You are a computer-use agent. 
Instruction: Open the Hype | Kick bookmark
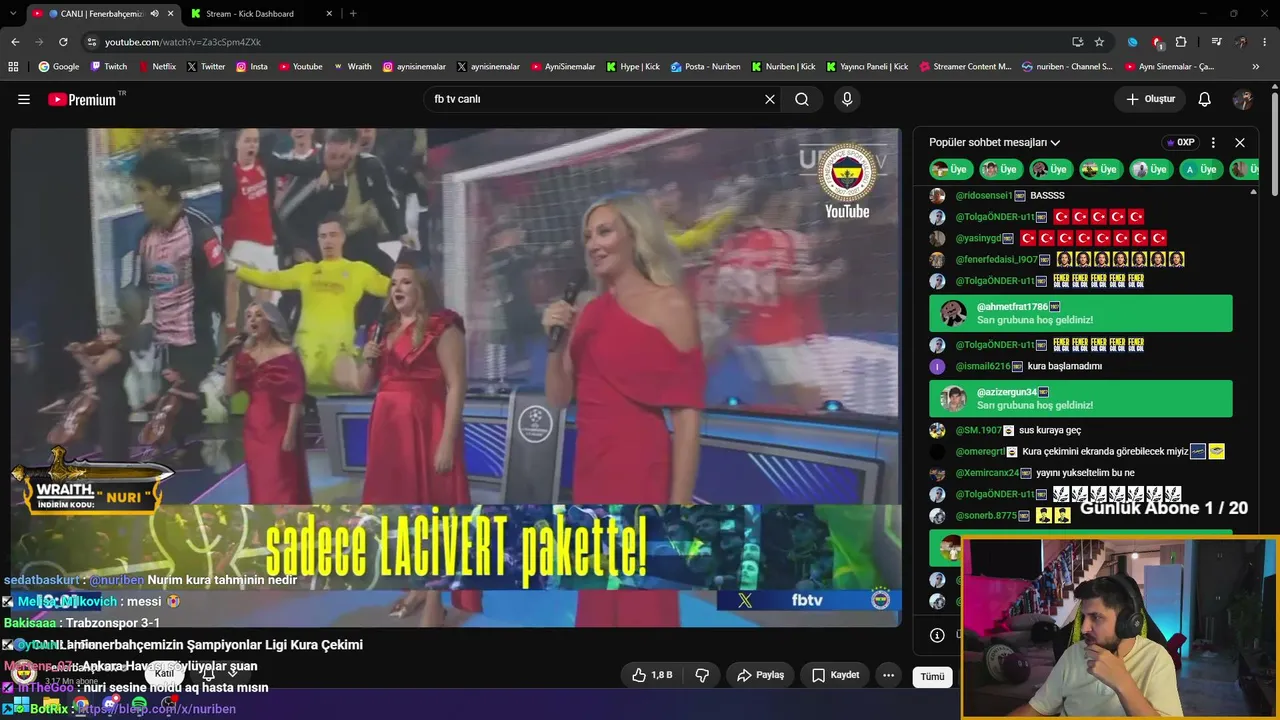(x=633, y=67)
